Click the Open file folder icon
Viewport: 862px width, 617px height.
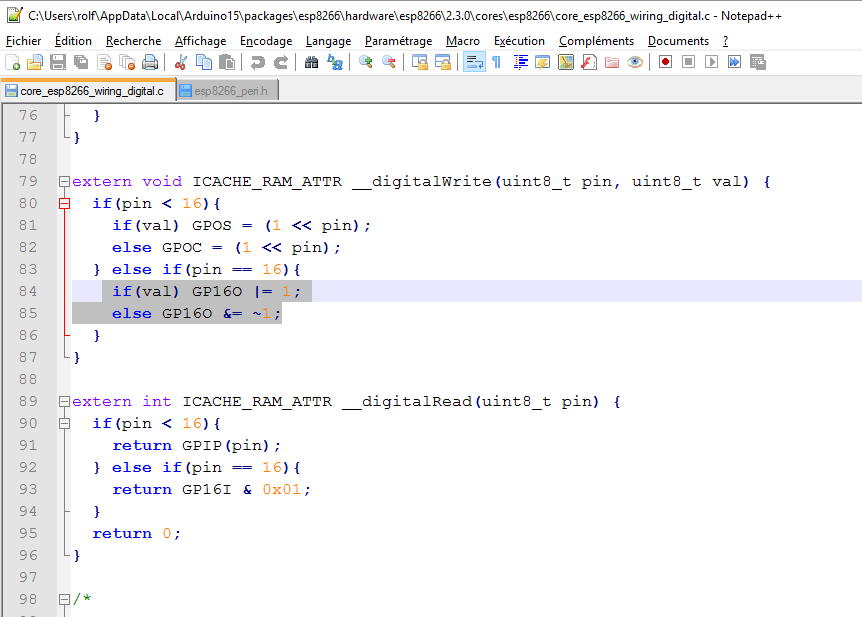[x=35, y=62]
